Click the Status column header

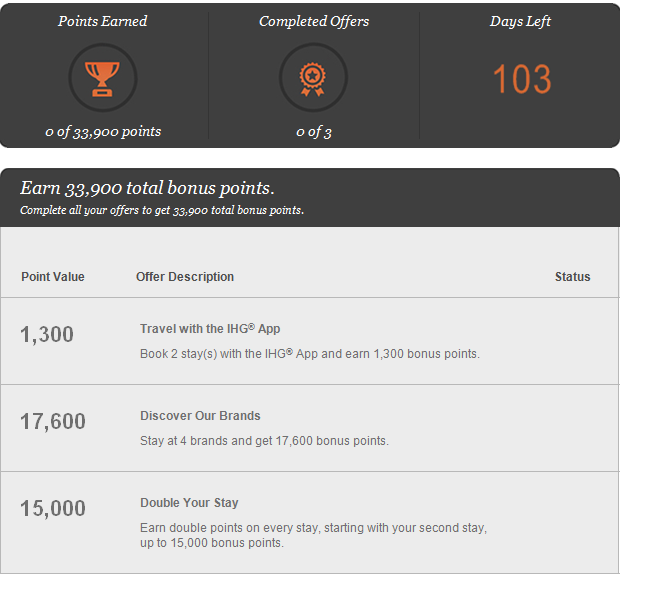[x=572, y=277]
